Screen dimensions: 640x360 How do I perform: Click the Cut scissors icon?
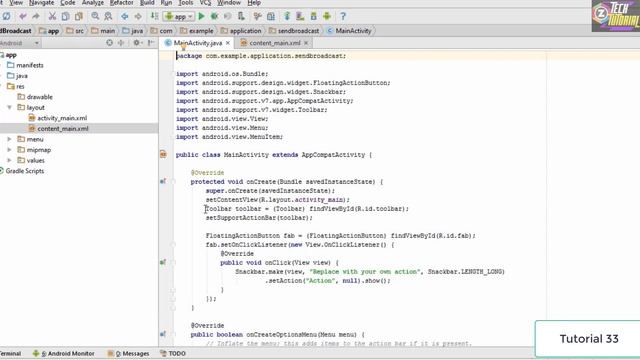point(52,16)
